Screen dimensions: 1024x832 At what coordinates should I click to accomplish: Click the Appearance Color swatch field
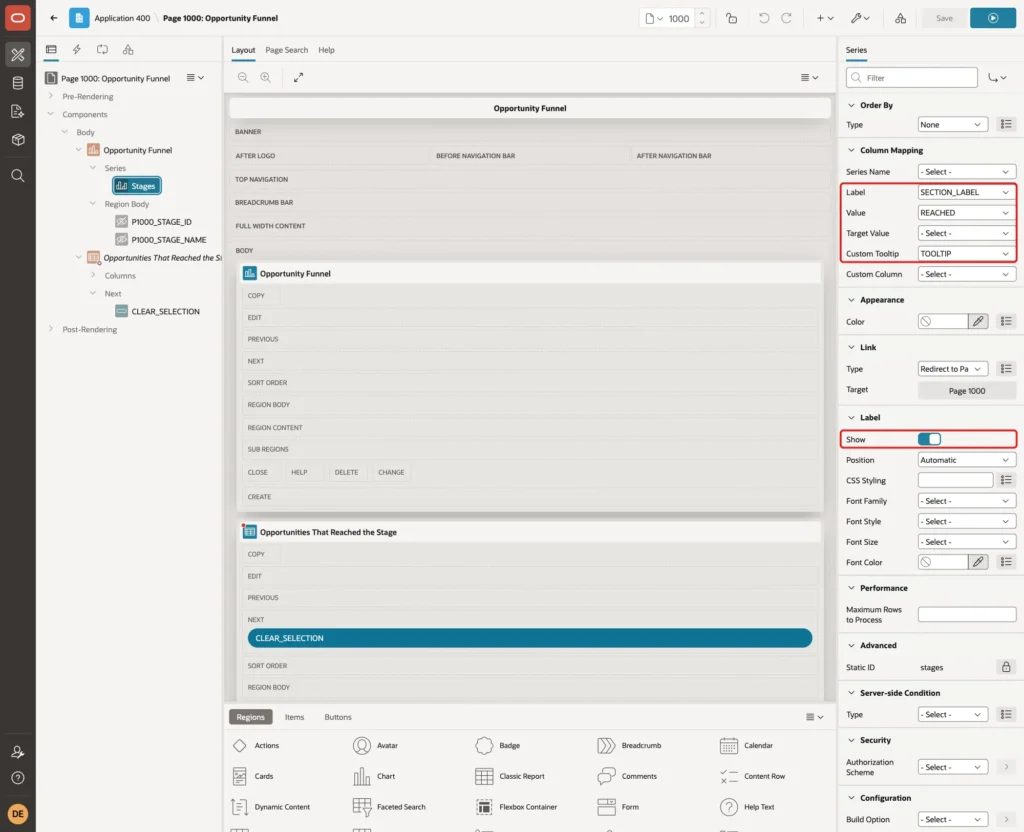click(x=942, y=321)
